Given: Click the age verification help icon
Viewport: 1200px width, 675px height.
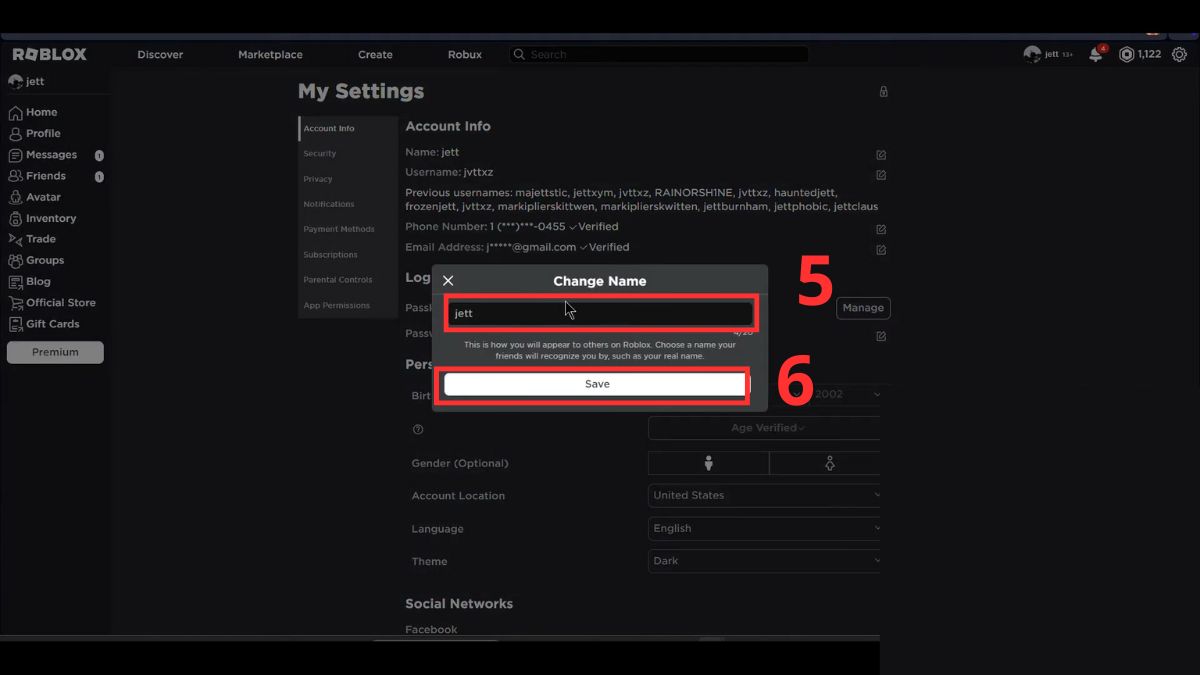Looking at the screenshot, I should click(x=418, y=429).
